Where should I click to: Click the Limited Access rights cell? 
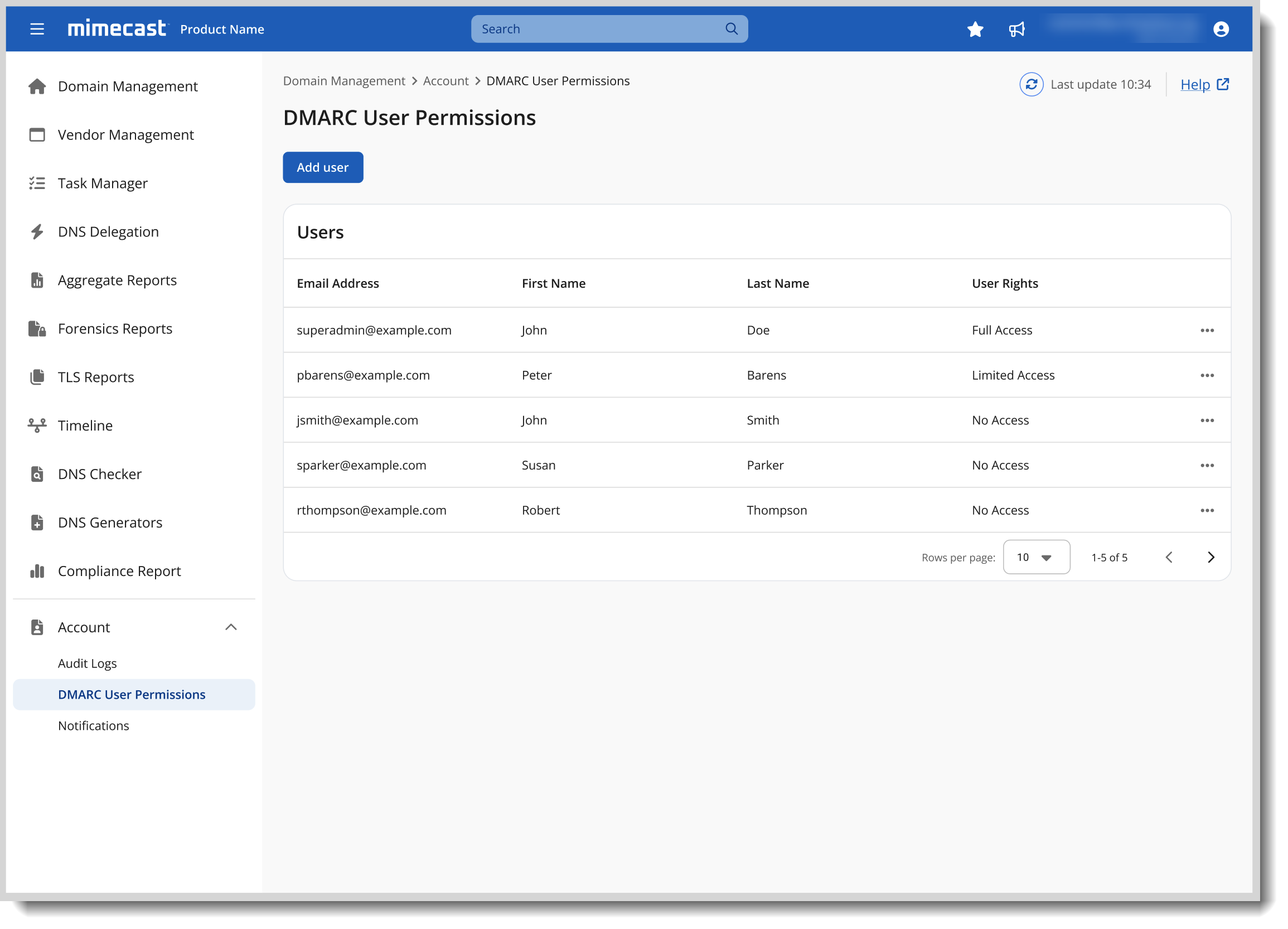(1013, 375)
